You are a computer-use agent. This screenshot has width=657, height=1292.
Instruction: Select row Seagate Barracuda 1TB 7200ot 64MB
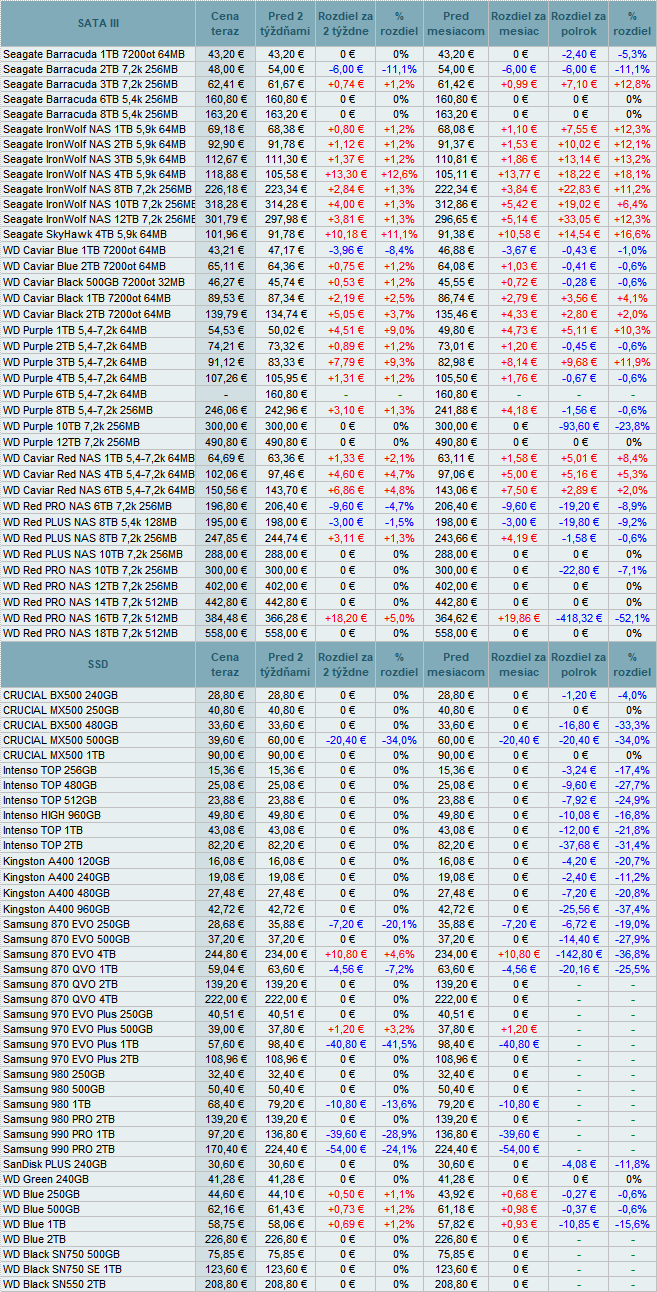tap(328, 53)
